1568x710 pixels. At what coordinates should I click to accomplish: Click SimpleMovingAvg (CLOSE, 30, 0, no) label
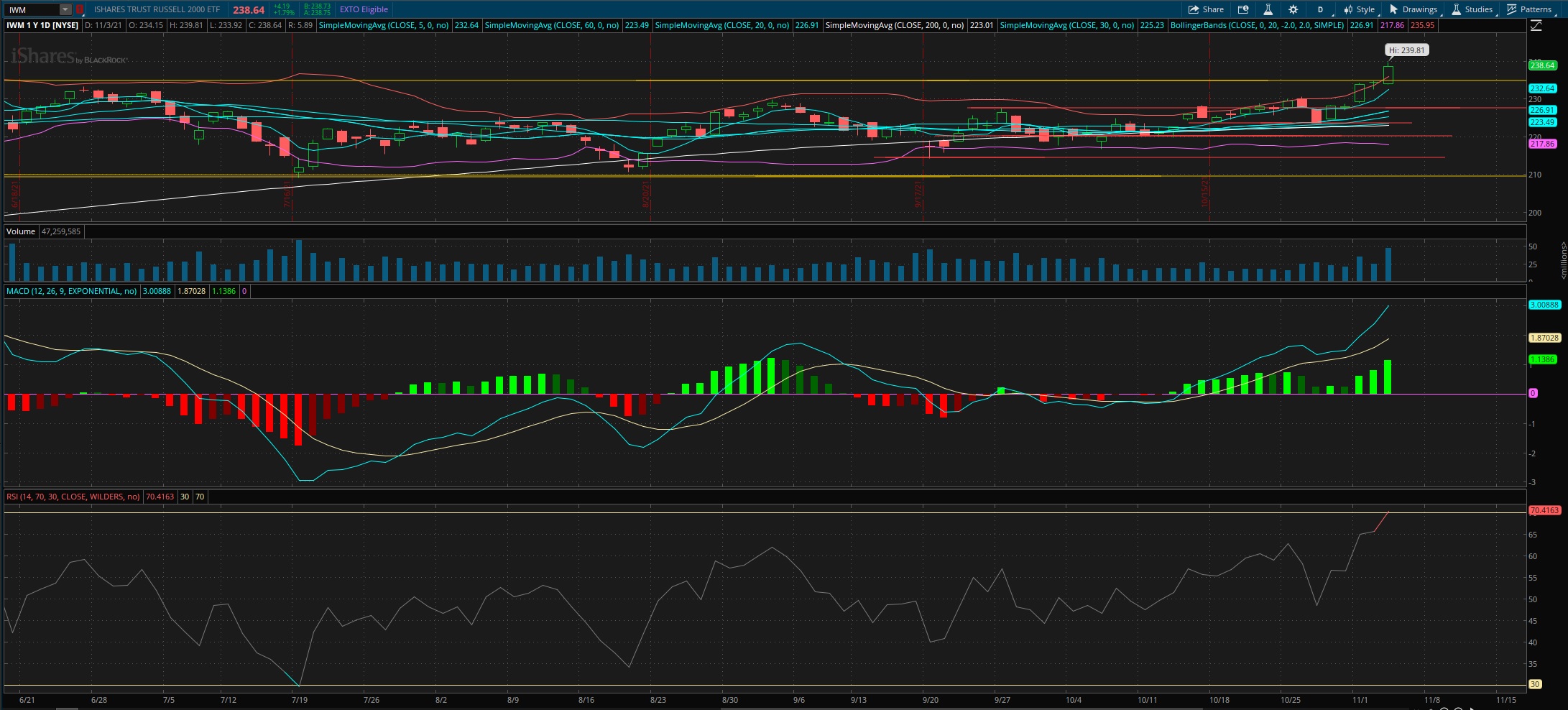click(1067, 25)
